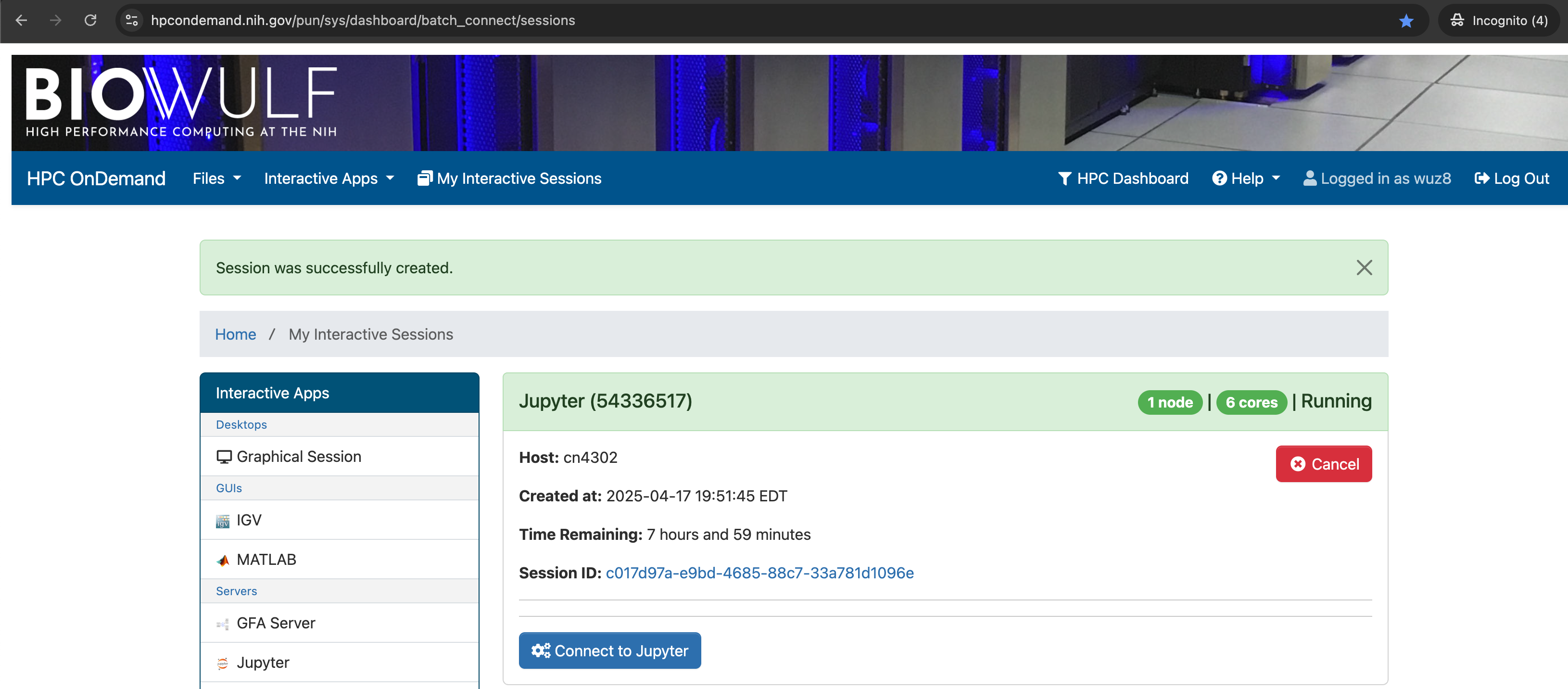Open HPC Dashboard from navbar
Viewport: 1568px width, 689px height.
(x=1123, y=179)
